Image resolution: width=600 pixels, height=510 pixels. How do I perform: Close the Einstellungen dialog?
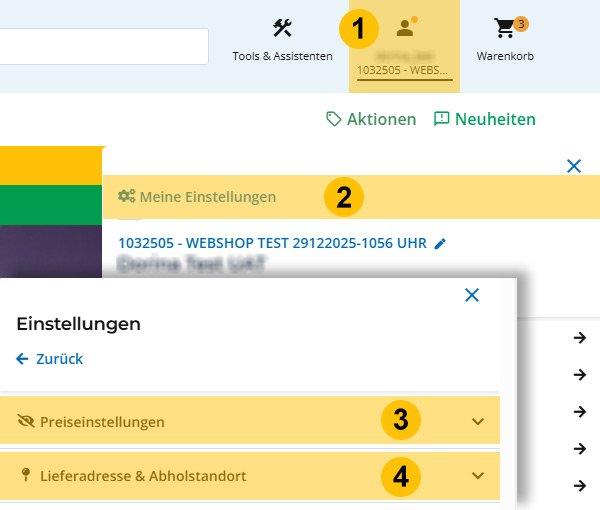pyautogui.click(x=472, y=295)
